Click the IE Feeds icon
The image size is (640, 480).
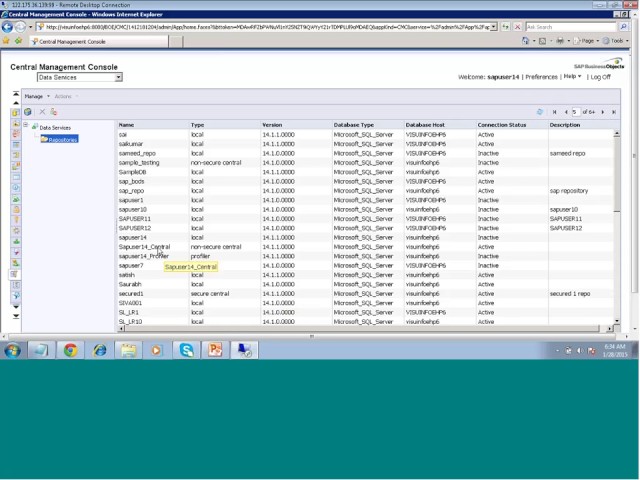pyautogui.click(x=542, y=41)
